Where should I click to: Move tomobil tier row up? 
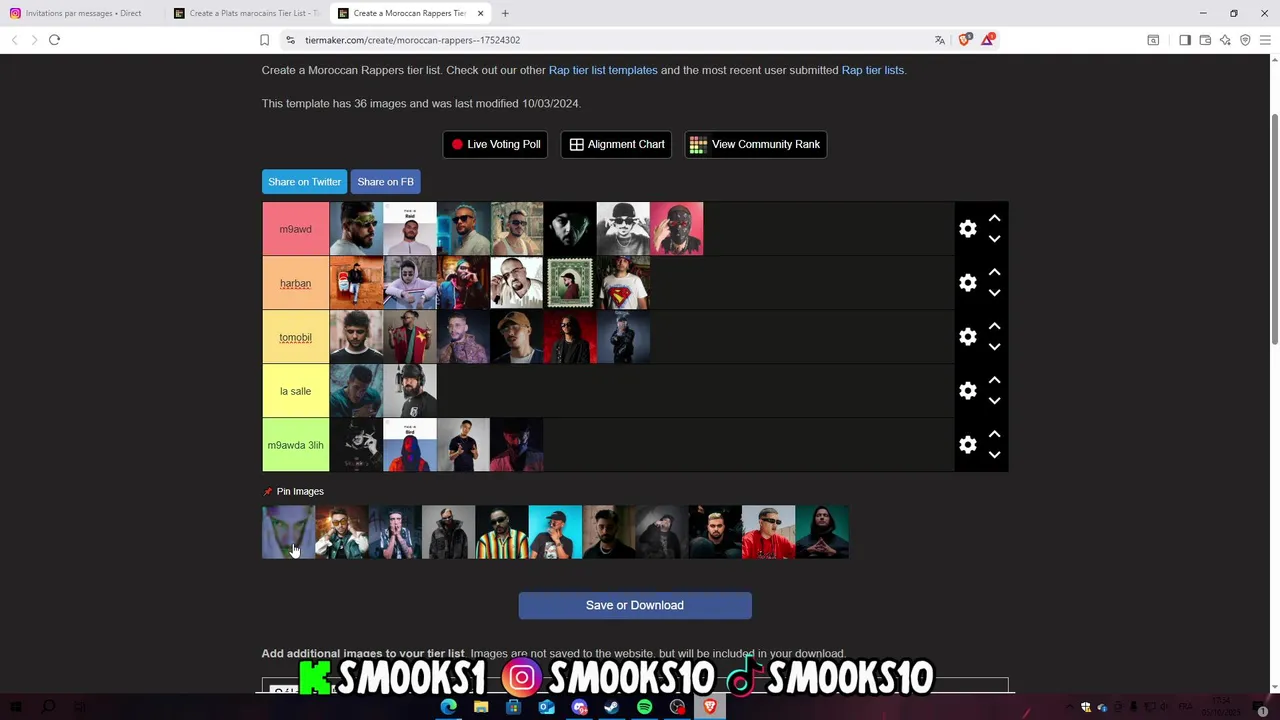(x=994, y=326)
